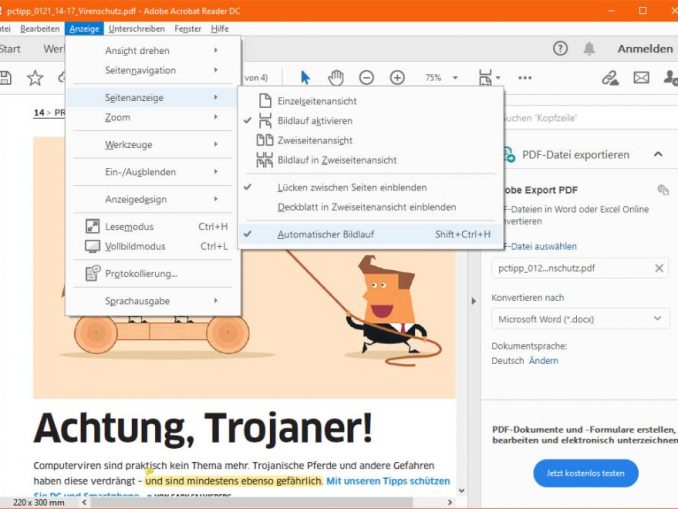Image resolution: width=678 pixels, height=509 pixels.
Task: Click the share link icon
Action: [x=610, y=78]
